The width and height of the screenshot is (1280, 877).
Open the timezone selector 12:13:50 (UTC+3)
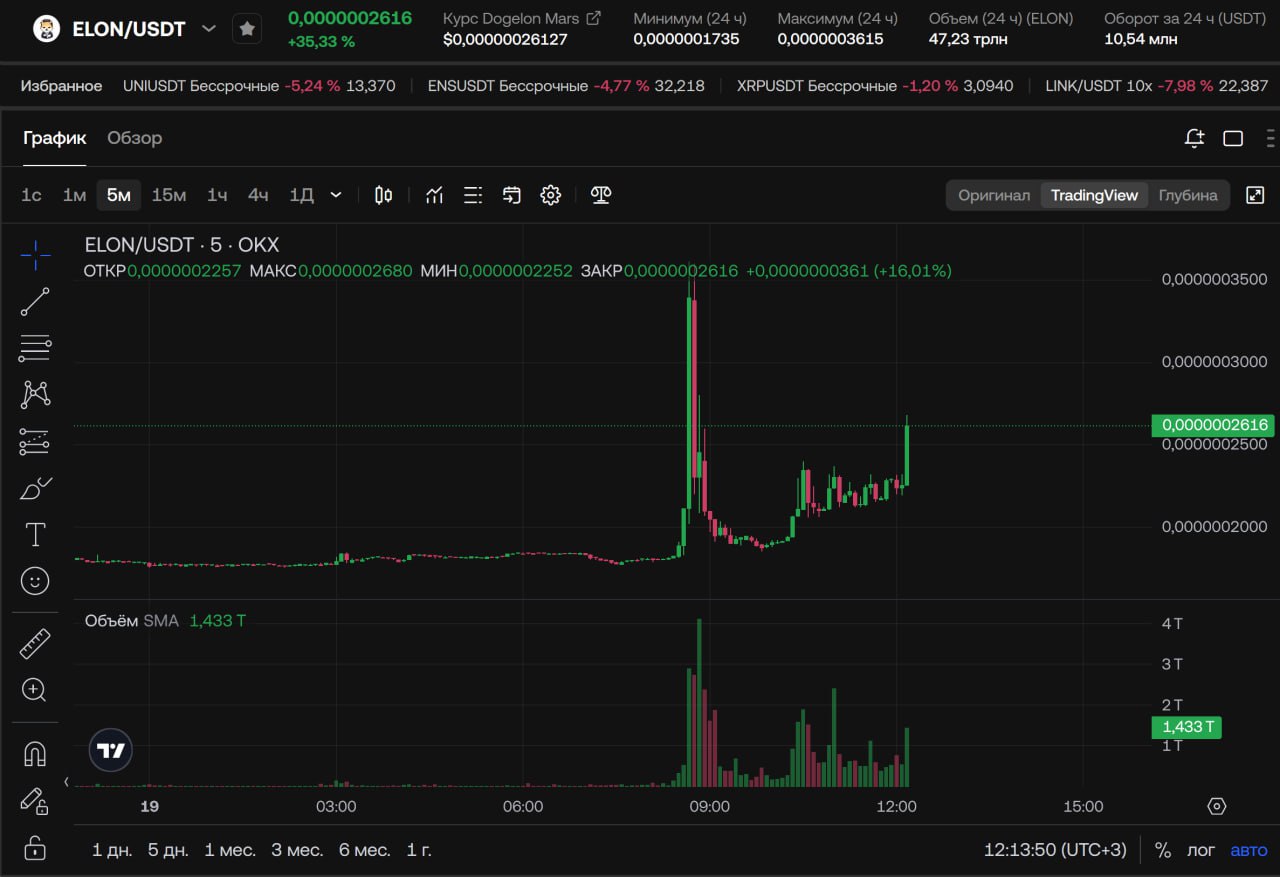click(x=1055, y=850)
